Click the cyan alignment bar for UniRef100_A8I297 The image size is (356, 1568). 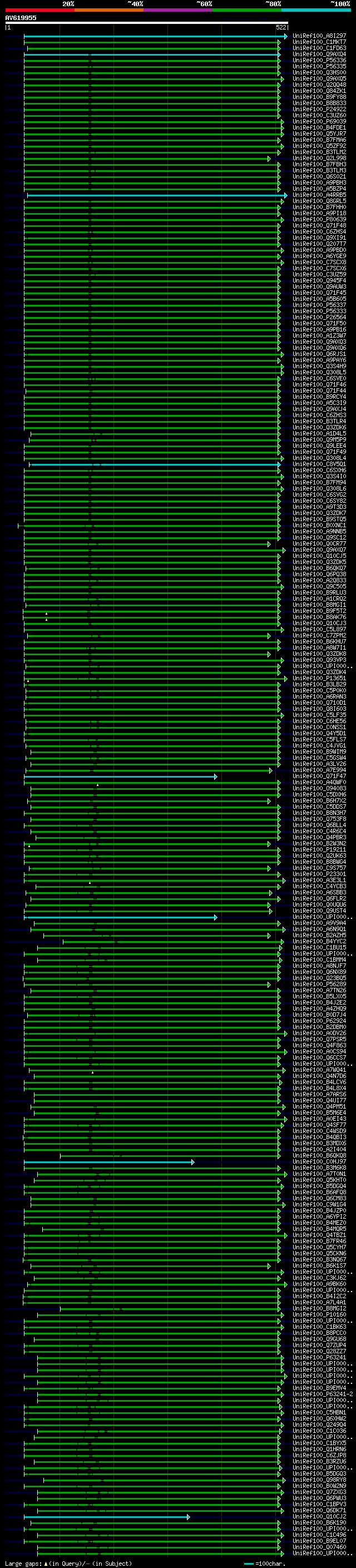[155, 37]
